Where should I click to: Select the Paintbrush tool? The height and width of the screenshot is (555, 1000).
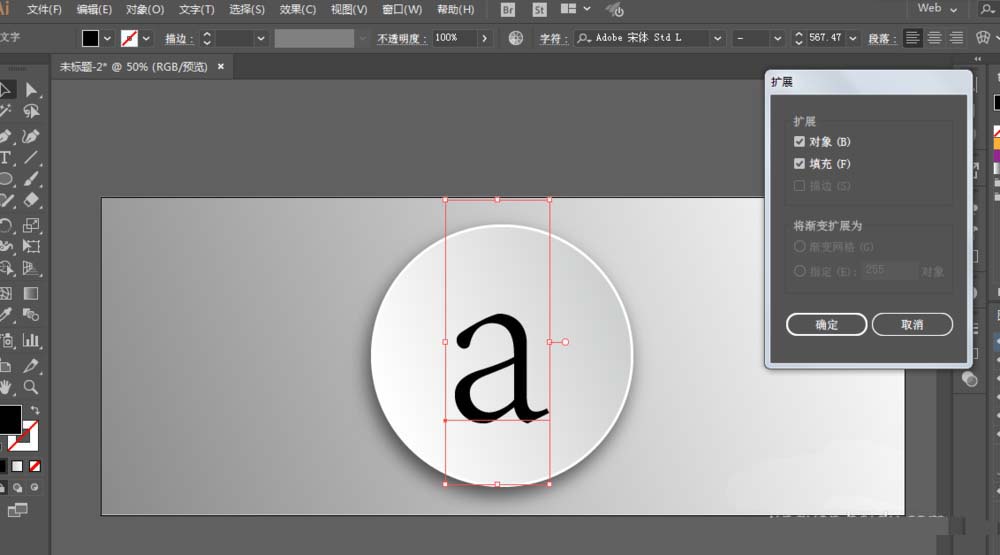(31, 179)
